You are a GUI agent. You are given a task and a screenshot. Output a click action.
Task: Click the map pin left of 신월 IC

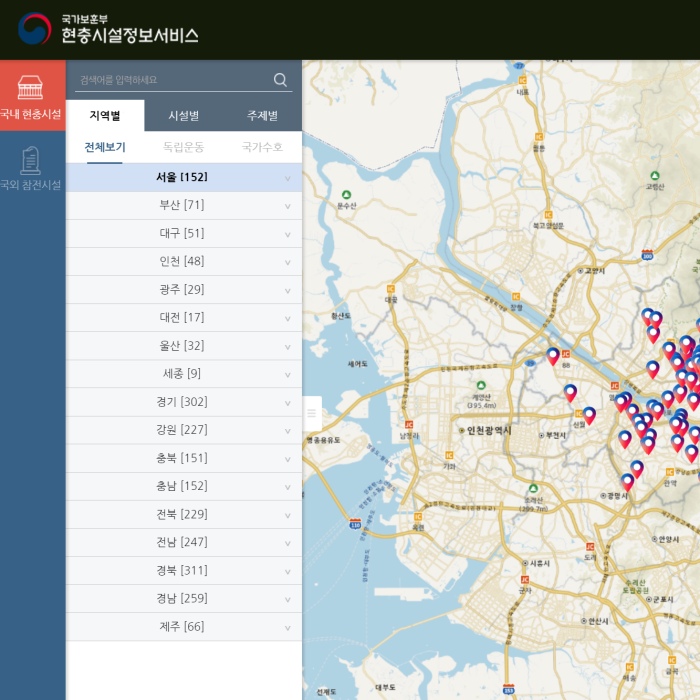[x=570, y=393]
